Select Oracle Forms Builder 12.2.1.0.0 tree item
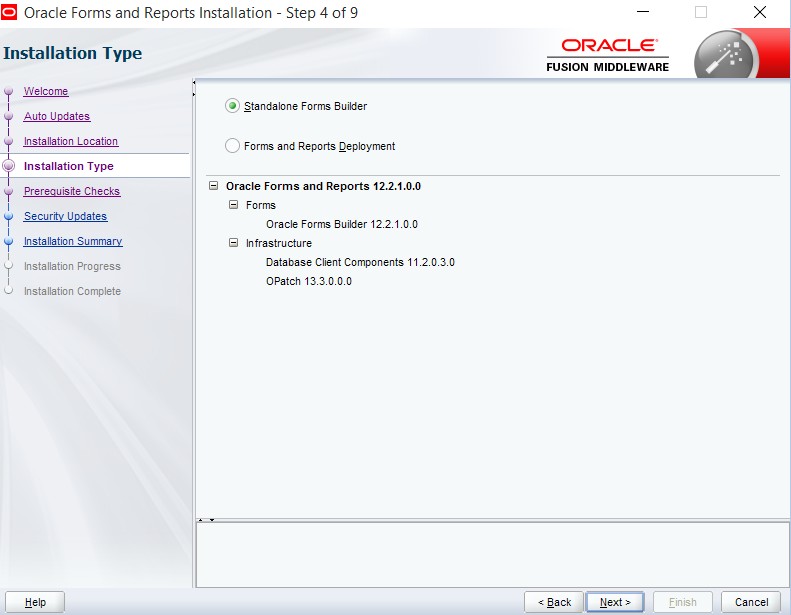791x615 pixels. pos(341,224)
